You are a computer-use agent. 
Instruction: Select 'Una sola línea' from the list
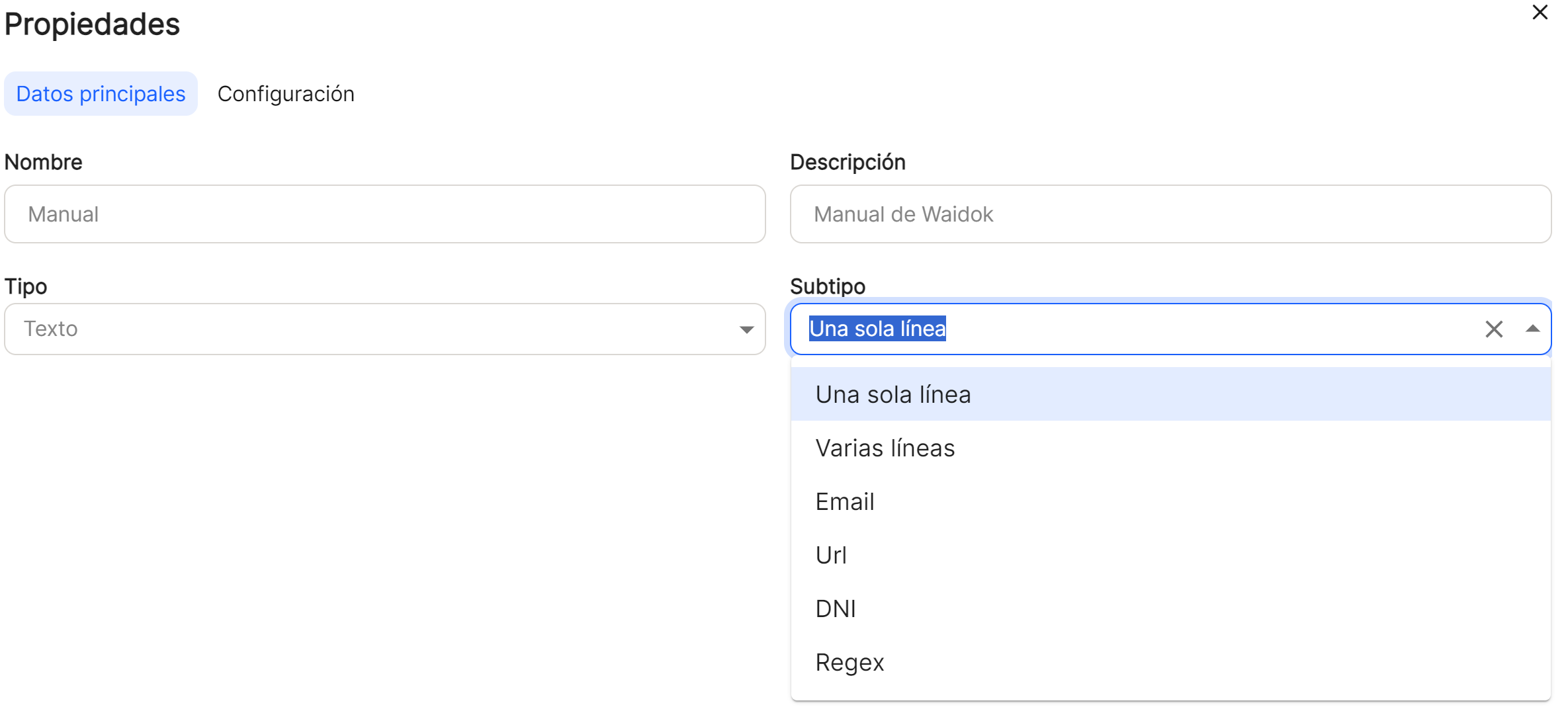tap(1170, 394)
